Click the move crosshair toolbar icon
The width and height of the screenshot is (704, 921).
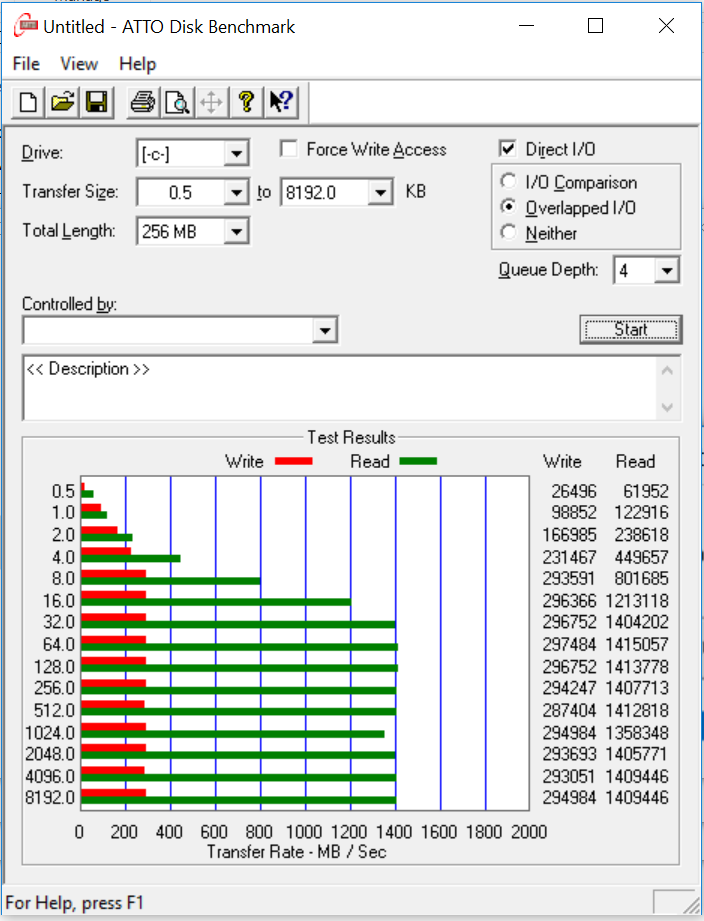coord(211,103)
